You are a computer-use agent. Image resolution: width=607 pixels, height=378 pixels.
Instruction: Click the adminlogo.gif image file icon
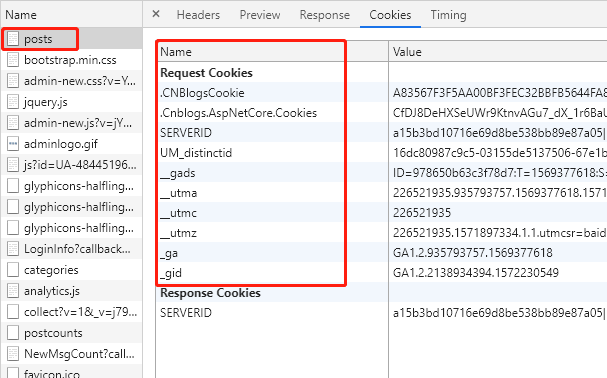coord(13,144)
